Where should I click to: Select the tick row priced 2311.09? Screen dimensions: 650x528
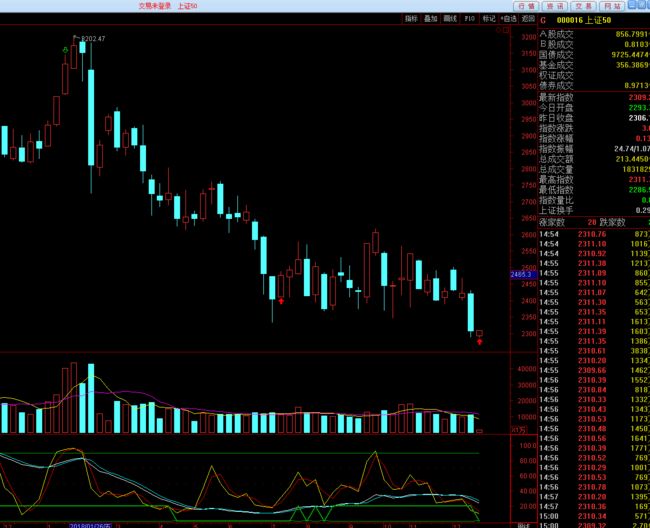click(x=594, y=273)
